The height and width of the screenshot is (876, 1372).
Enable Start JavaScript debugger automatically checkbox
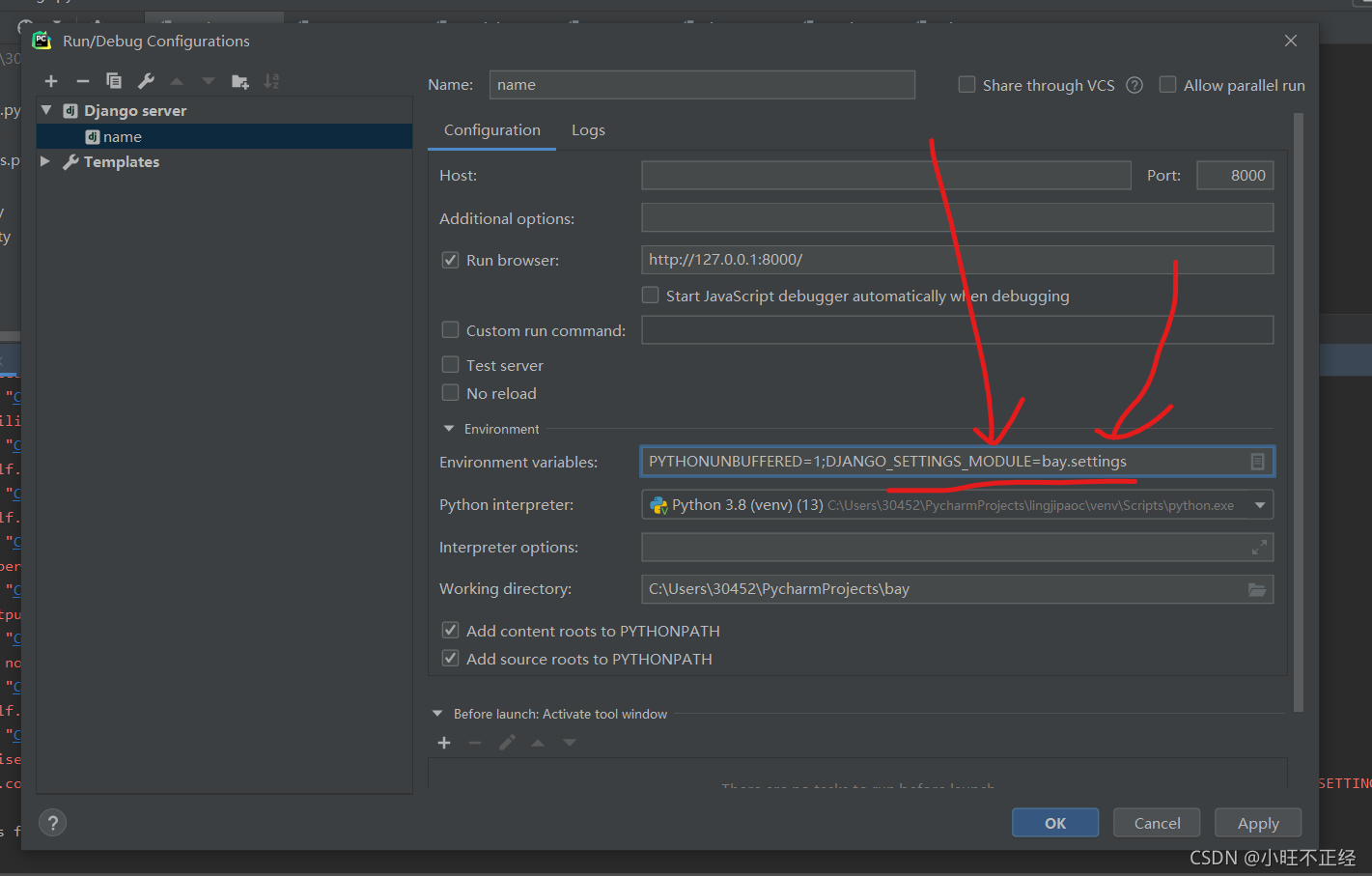(x=651, y=296)
